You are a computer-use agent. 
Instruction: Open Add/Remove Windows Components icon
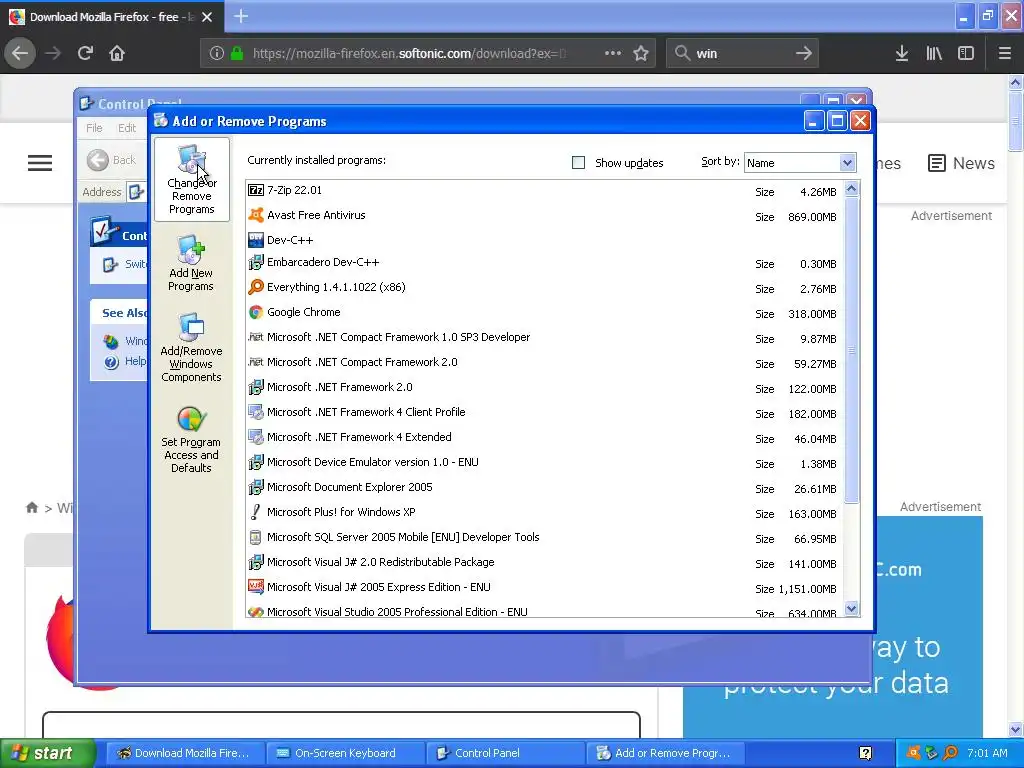(x=191, y=347)
